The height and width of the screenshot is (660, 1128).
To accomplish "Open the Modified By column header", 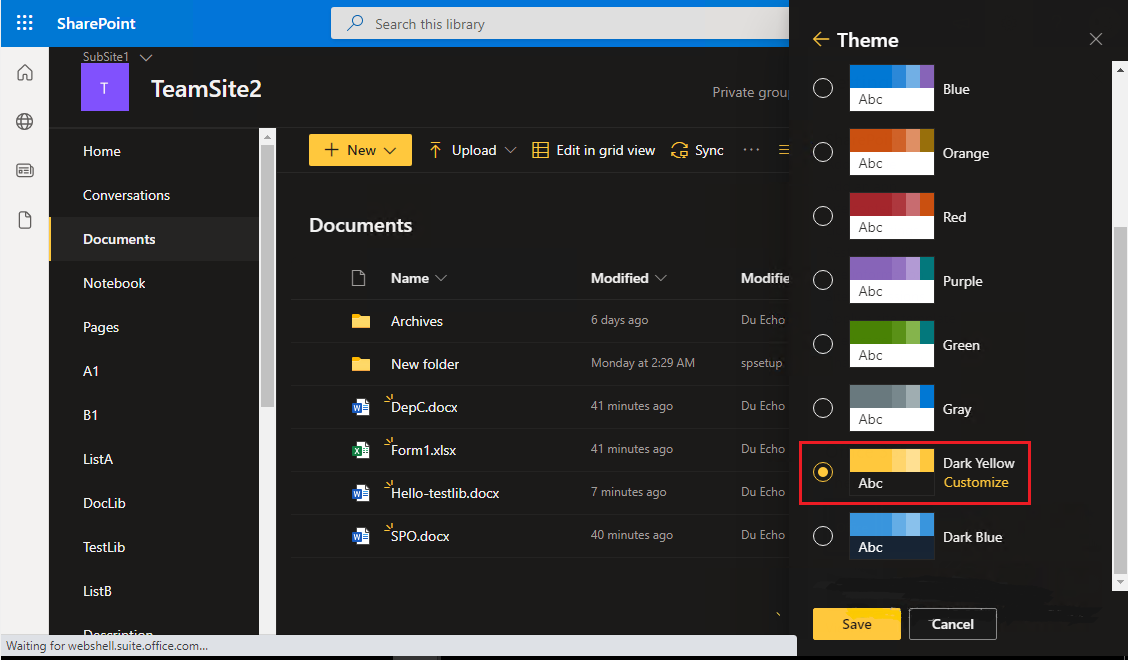I will (765, 278).
